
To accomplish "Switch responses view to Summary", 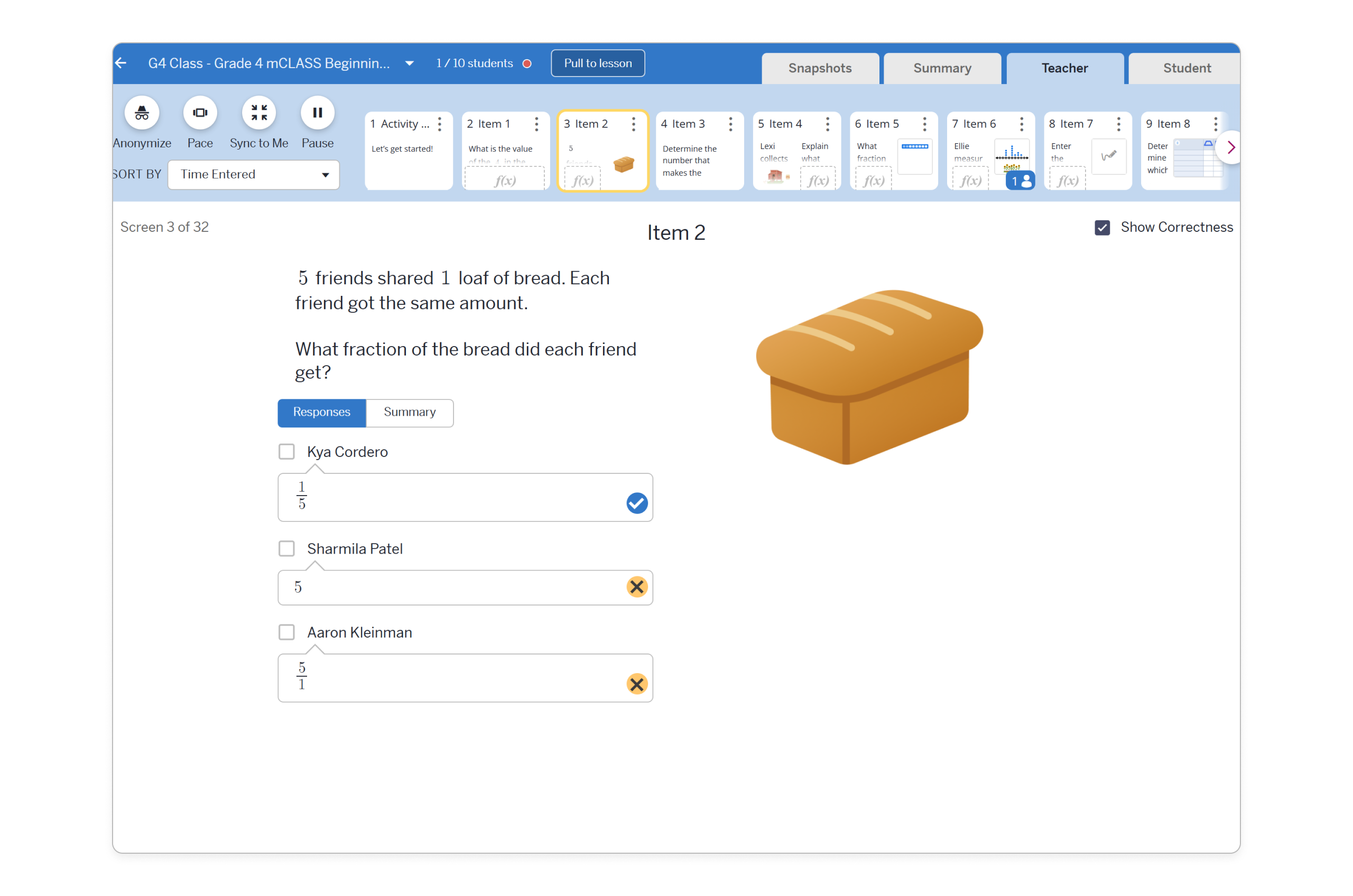I will (409, 412).
